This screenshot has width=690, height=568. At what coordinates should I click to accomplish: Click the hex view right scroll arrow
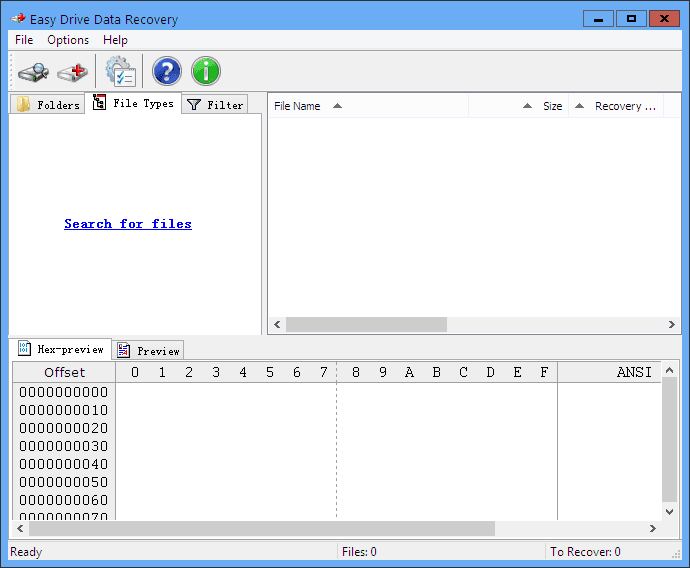pos(653,528)
